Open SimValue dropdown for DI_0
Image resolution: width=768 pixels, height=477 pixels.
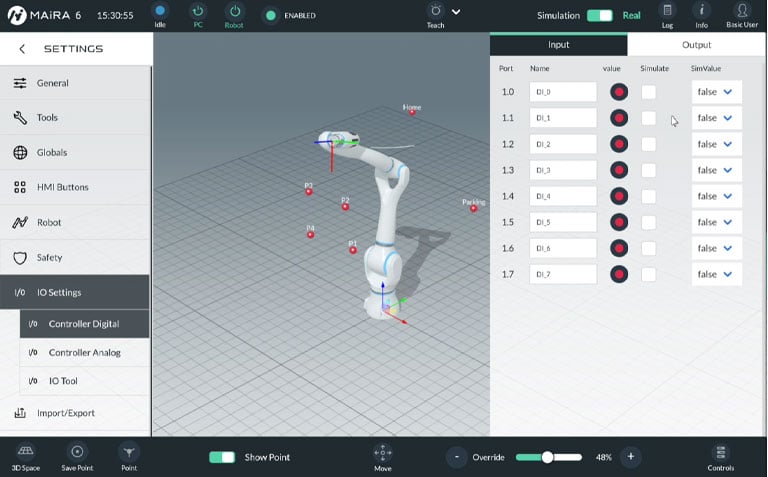[x=716, y=92]
